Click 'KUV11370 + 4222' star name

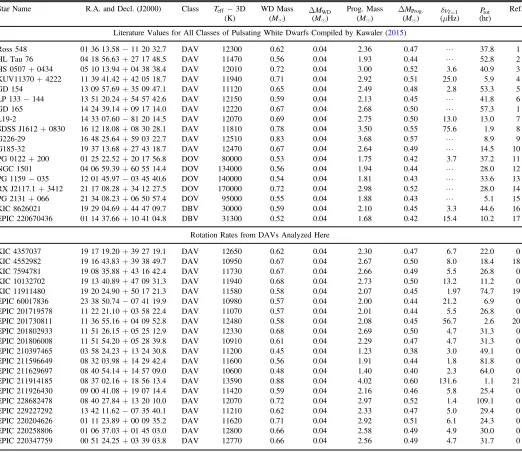30,79
